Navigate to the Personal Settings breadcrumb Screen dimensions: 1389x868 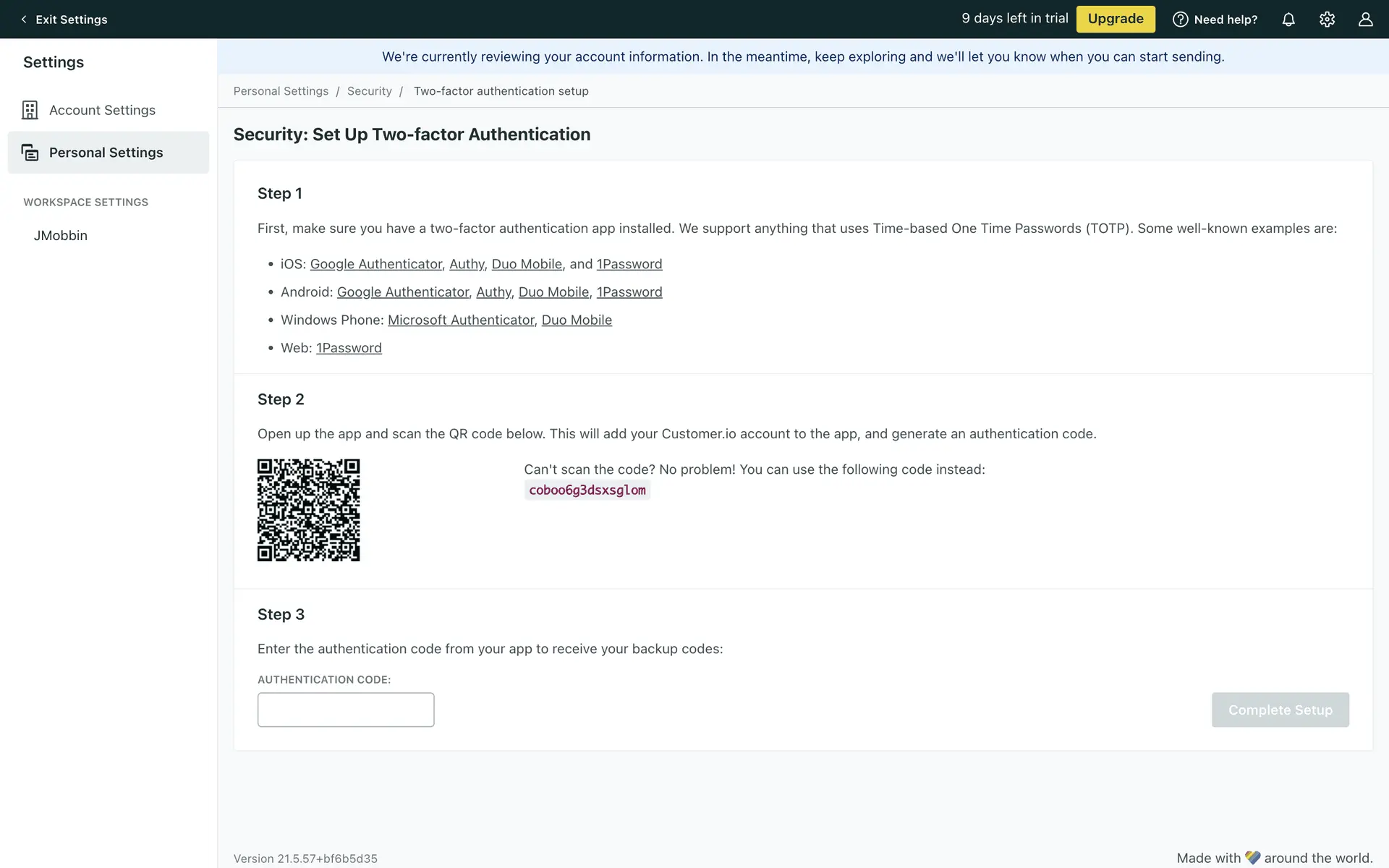[281, 91]
